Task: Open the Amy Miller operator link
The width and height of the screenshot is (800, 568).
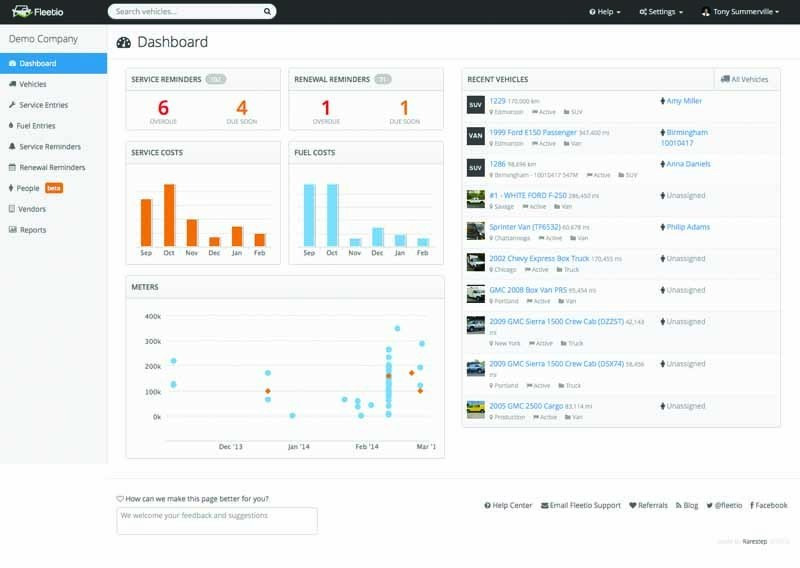Action: 684,101
